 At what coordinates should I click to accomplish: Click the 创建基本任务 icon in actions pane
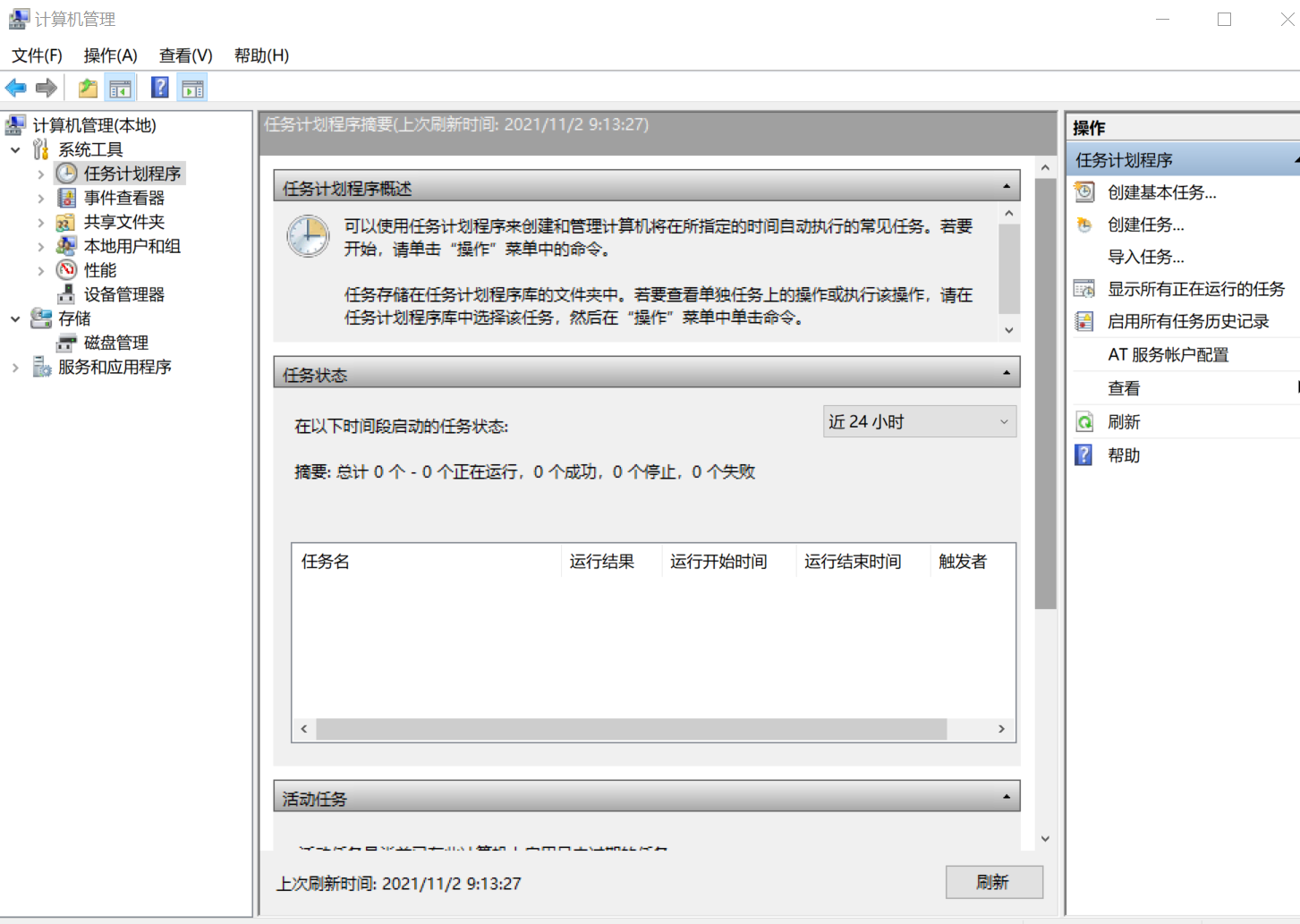pos(1084,192)
